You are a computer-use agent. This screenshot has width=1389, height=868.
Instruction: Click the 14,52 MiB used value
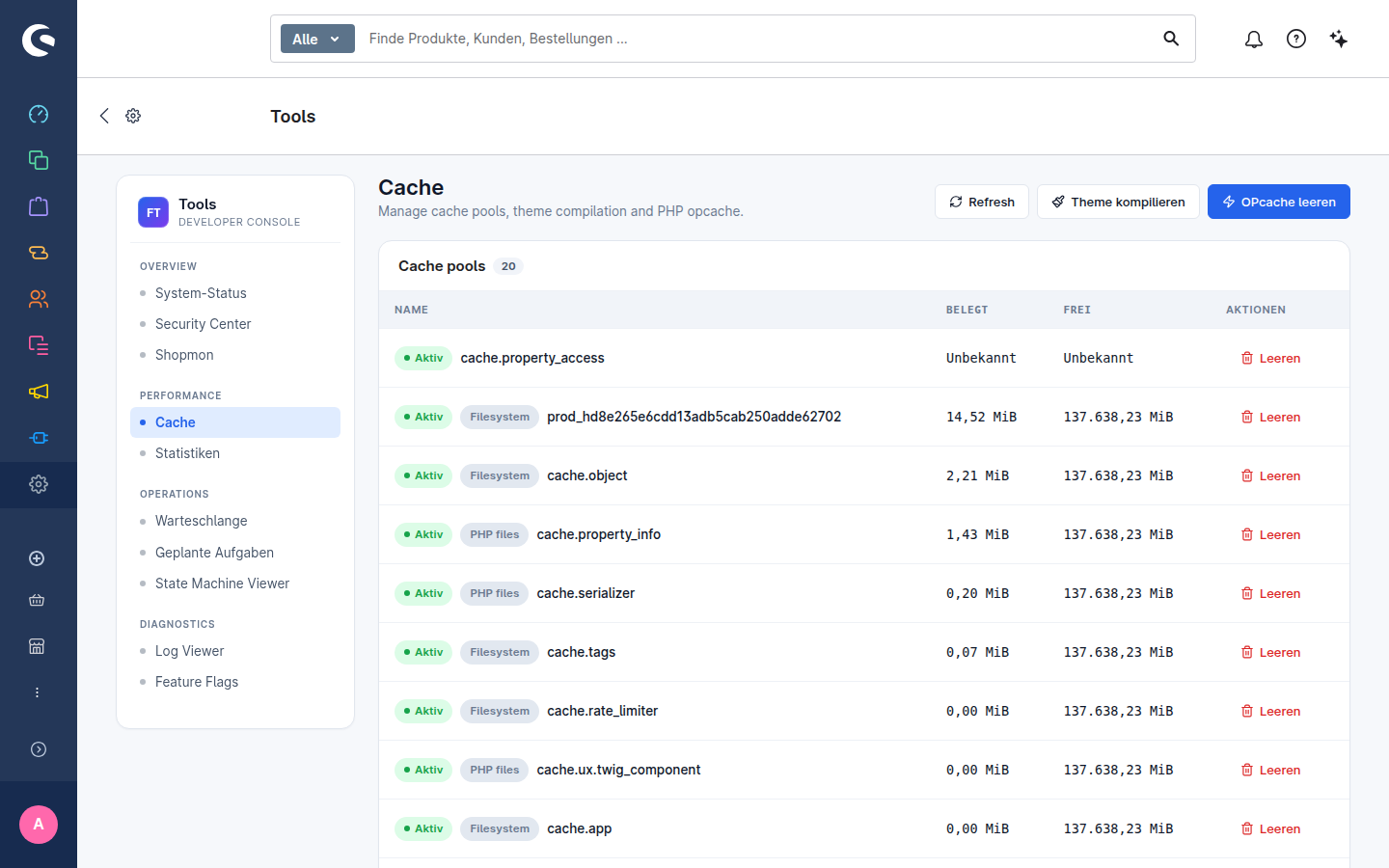[981, 417]
